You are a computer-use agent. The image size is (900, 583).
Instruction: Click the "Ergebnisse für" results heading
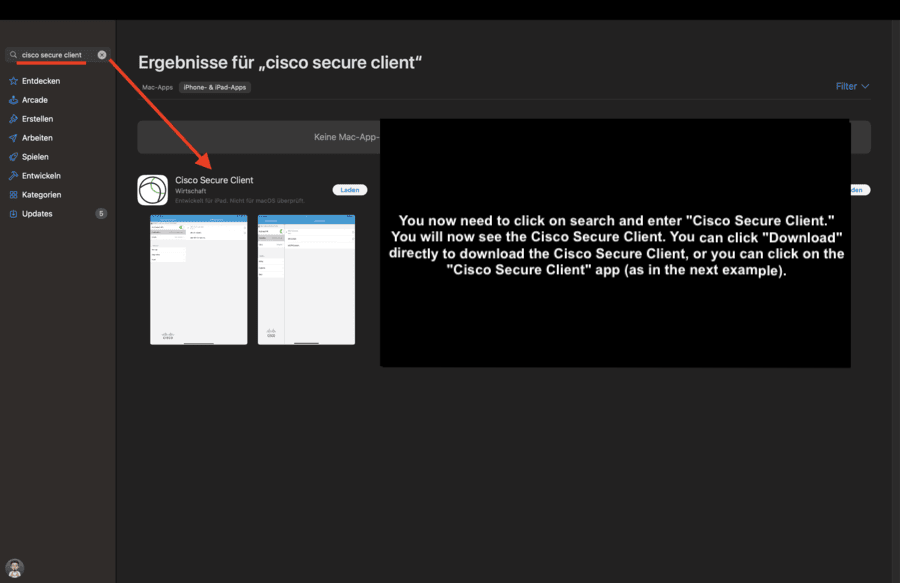(280, 63)
